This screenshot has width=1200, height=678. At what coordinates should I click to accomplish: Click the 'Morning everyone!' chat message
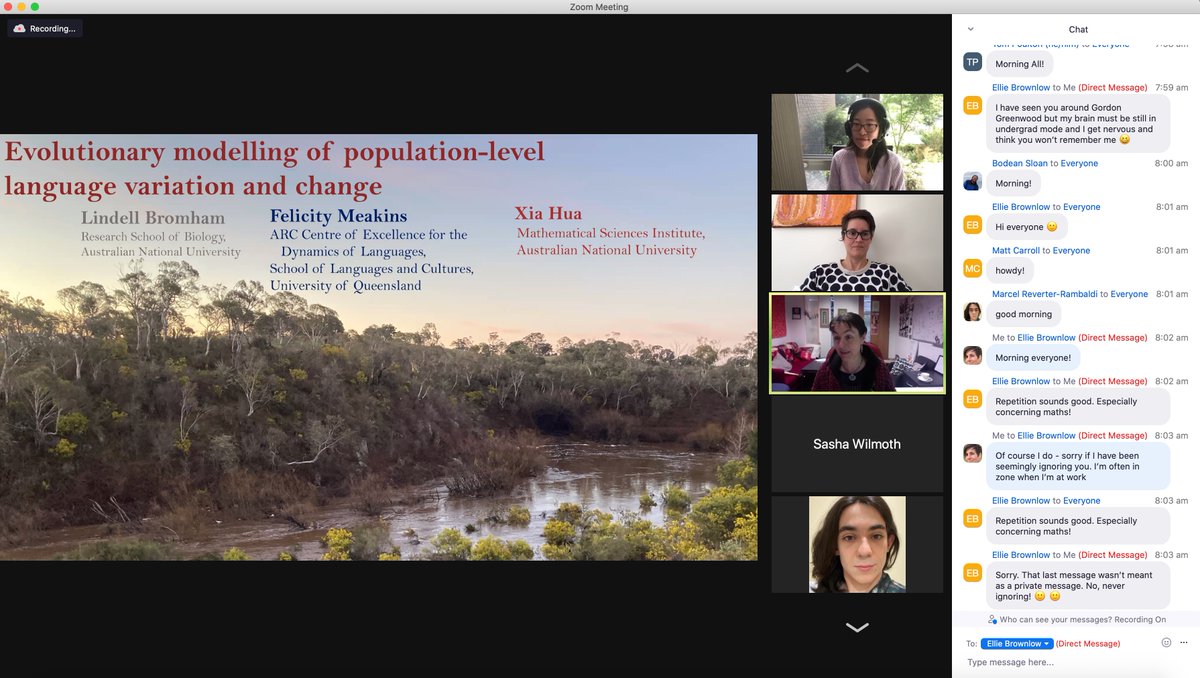[x=1033, y=358]
